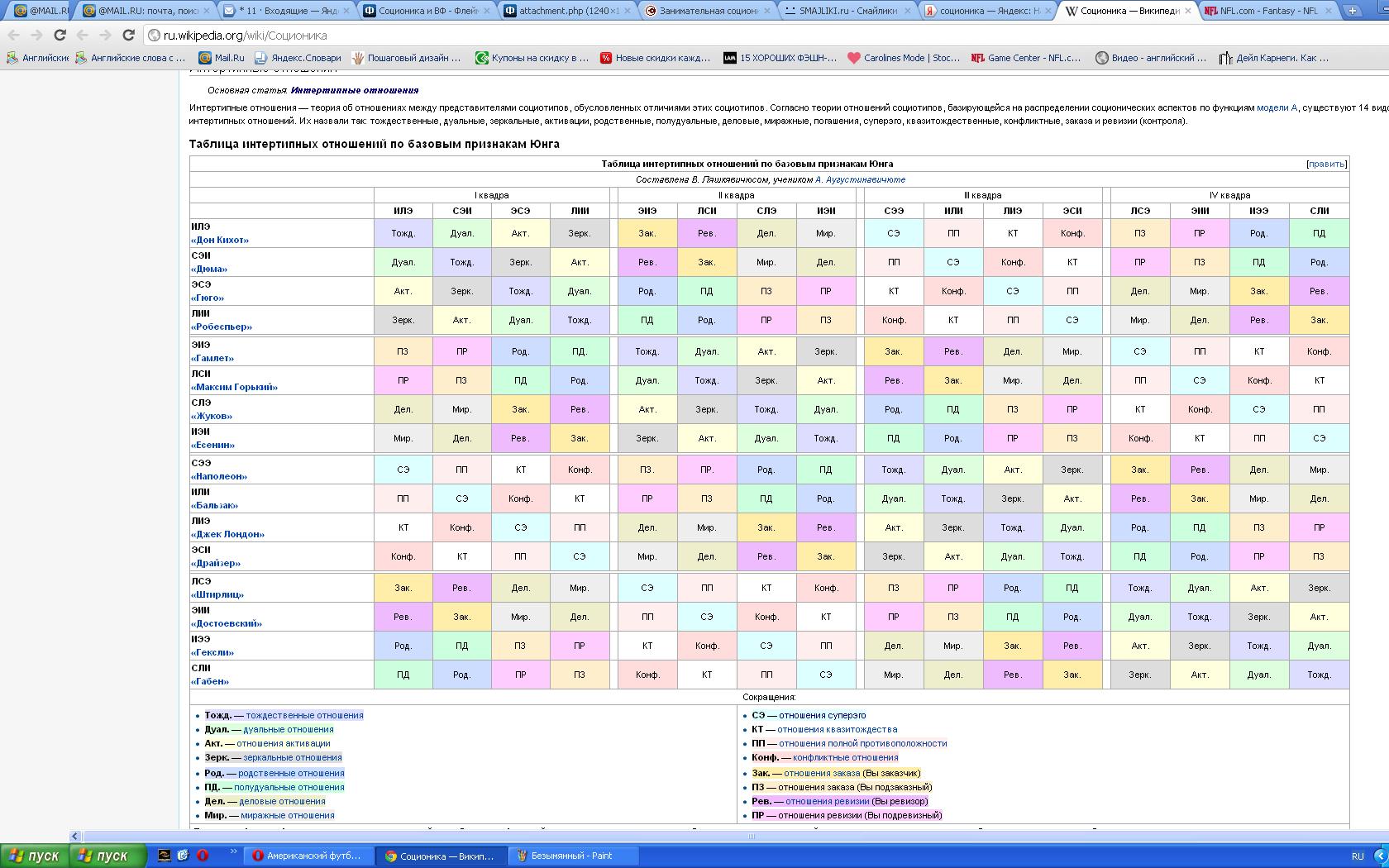Open the Яндекс.Словари bookmark
1389x868 pixels.
click(x=298, y=58)
